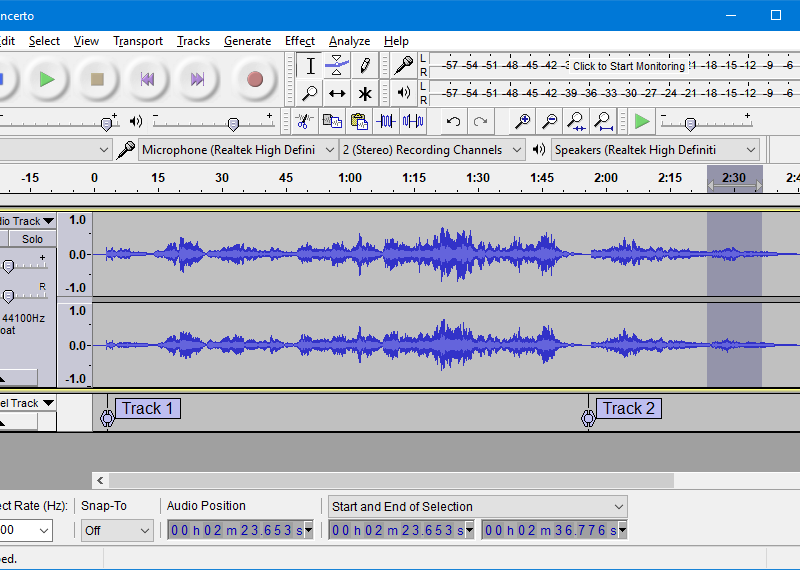The image size is (800, 570).
Task: Click the Trim audio outside selection icon
Action: point(386,122)
